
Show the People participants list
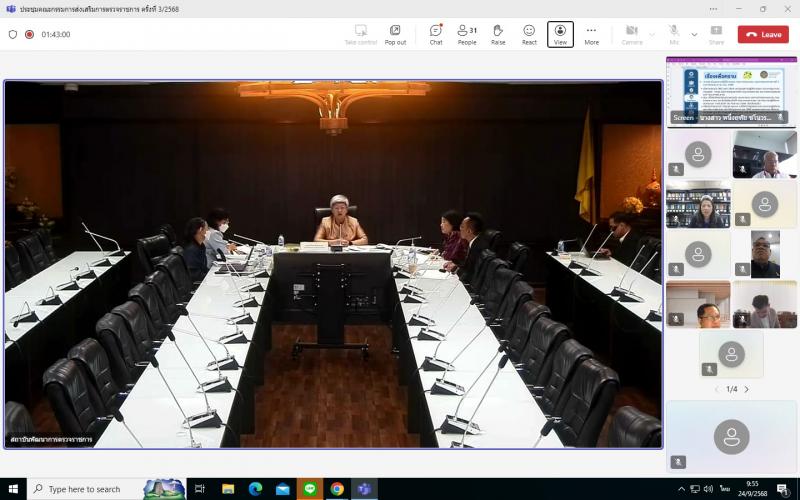pos(467,35)
